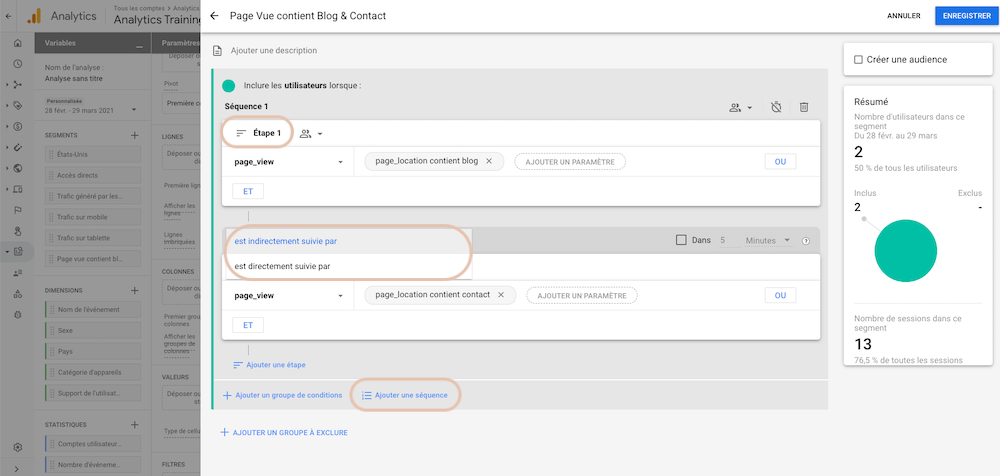Screen dimensions: 1000x476
Task: Click the back arrow beside the segment title
Action: pyautogui.click(x=214, y=16)
